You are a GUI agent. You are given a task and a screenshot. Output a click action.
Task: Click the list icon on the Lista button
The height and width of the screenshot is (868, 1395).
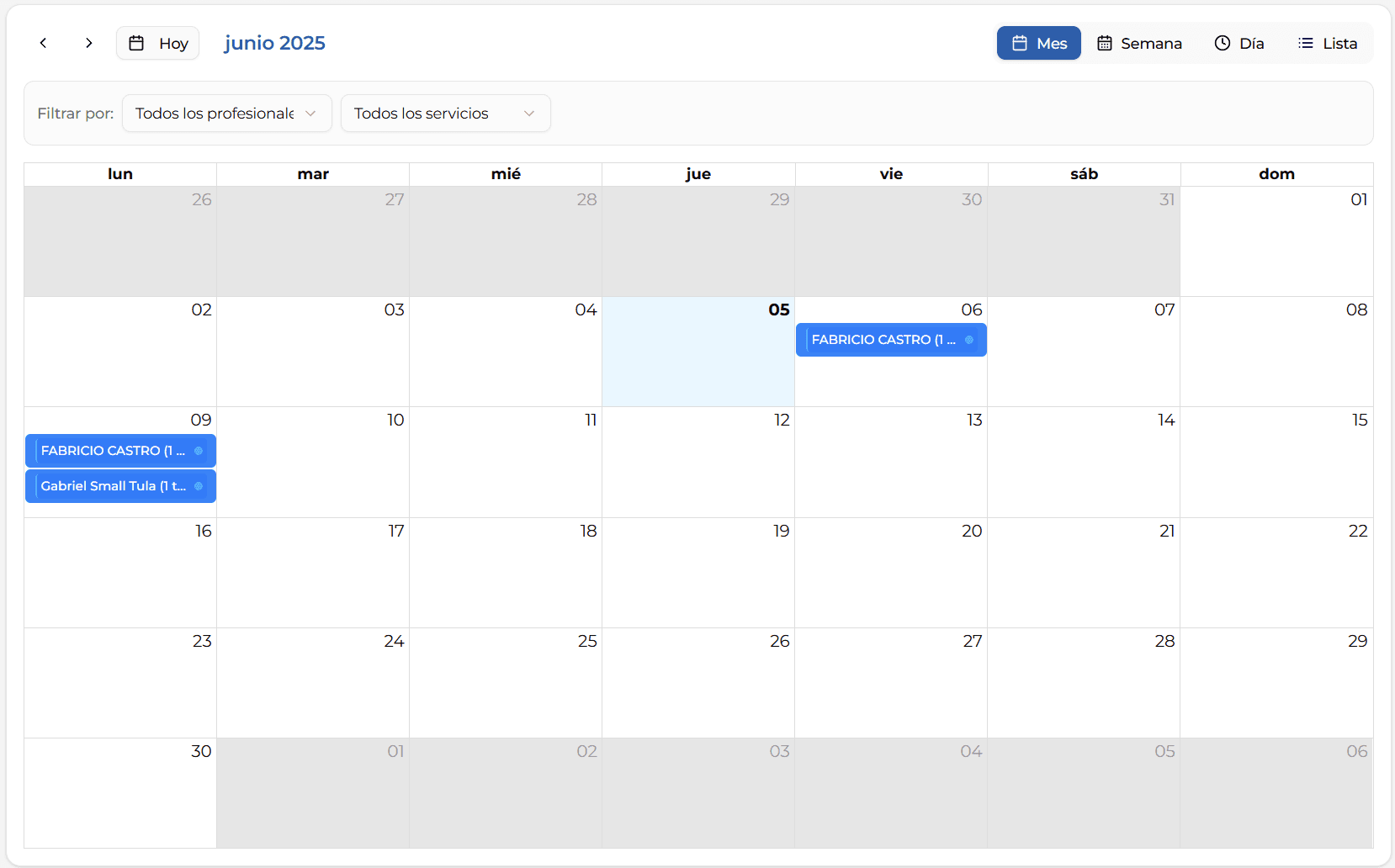click(x=1305, y=43)
